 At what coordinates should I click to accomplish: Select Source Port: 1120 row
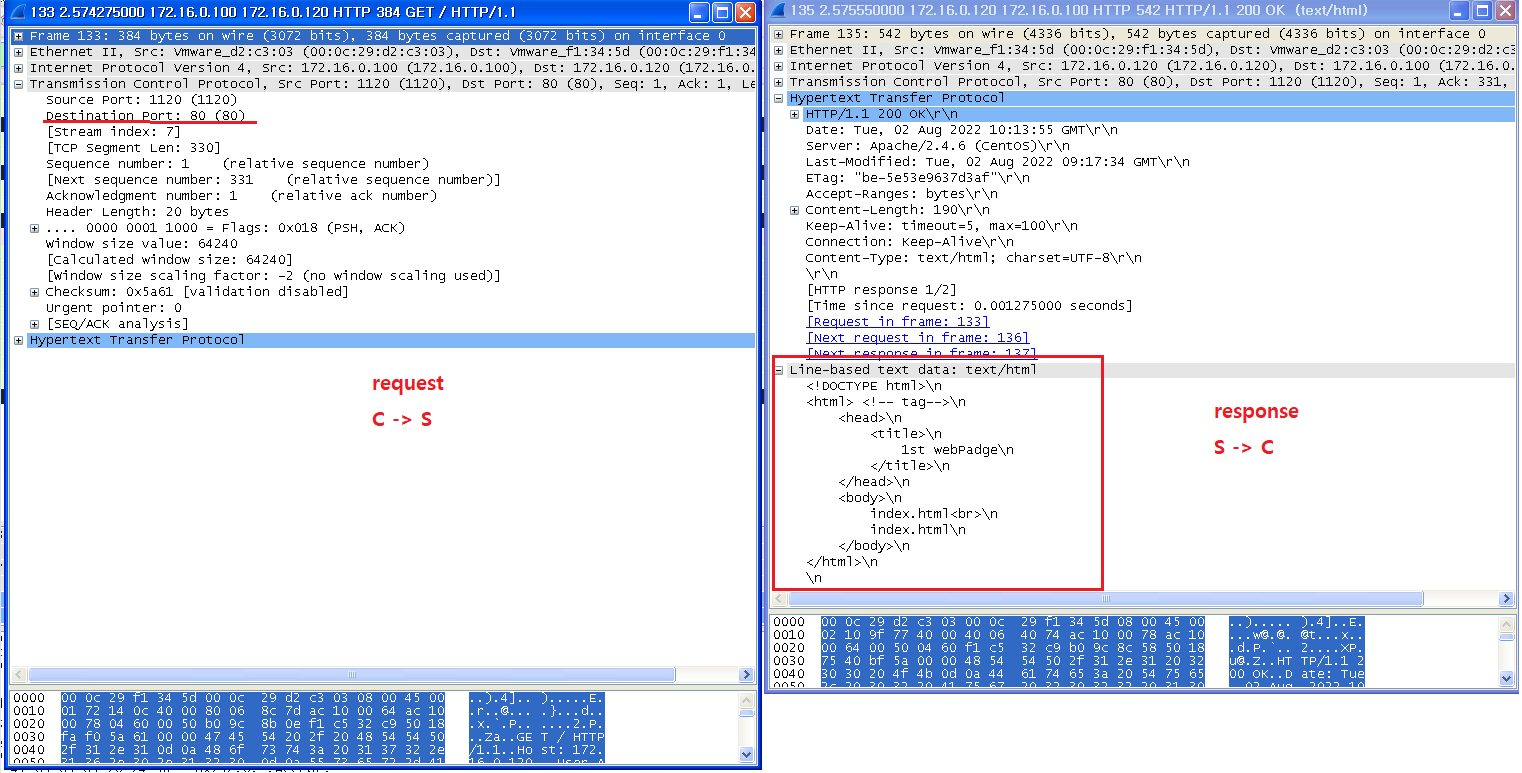(x=141, y=100)
